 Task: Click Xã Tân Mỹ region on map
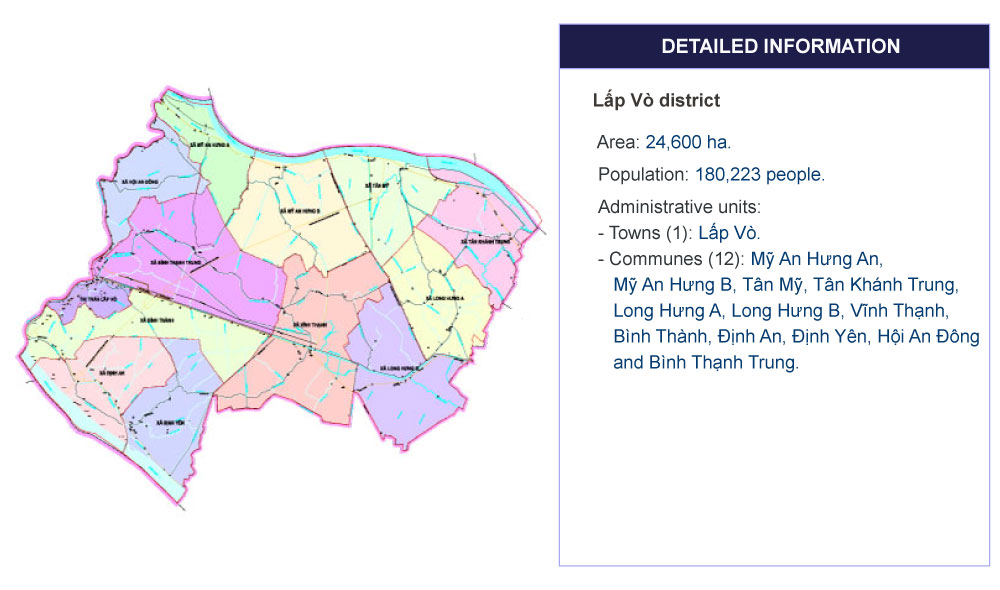375,186
